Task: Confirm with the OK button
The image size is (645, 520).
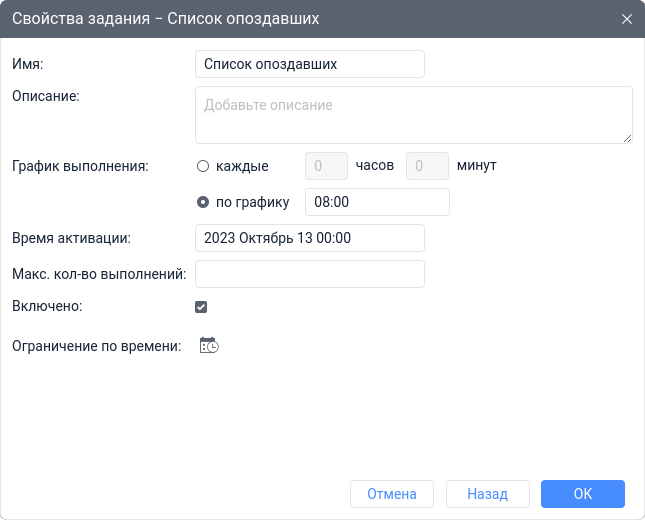Action: click(x=582, y=494)
